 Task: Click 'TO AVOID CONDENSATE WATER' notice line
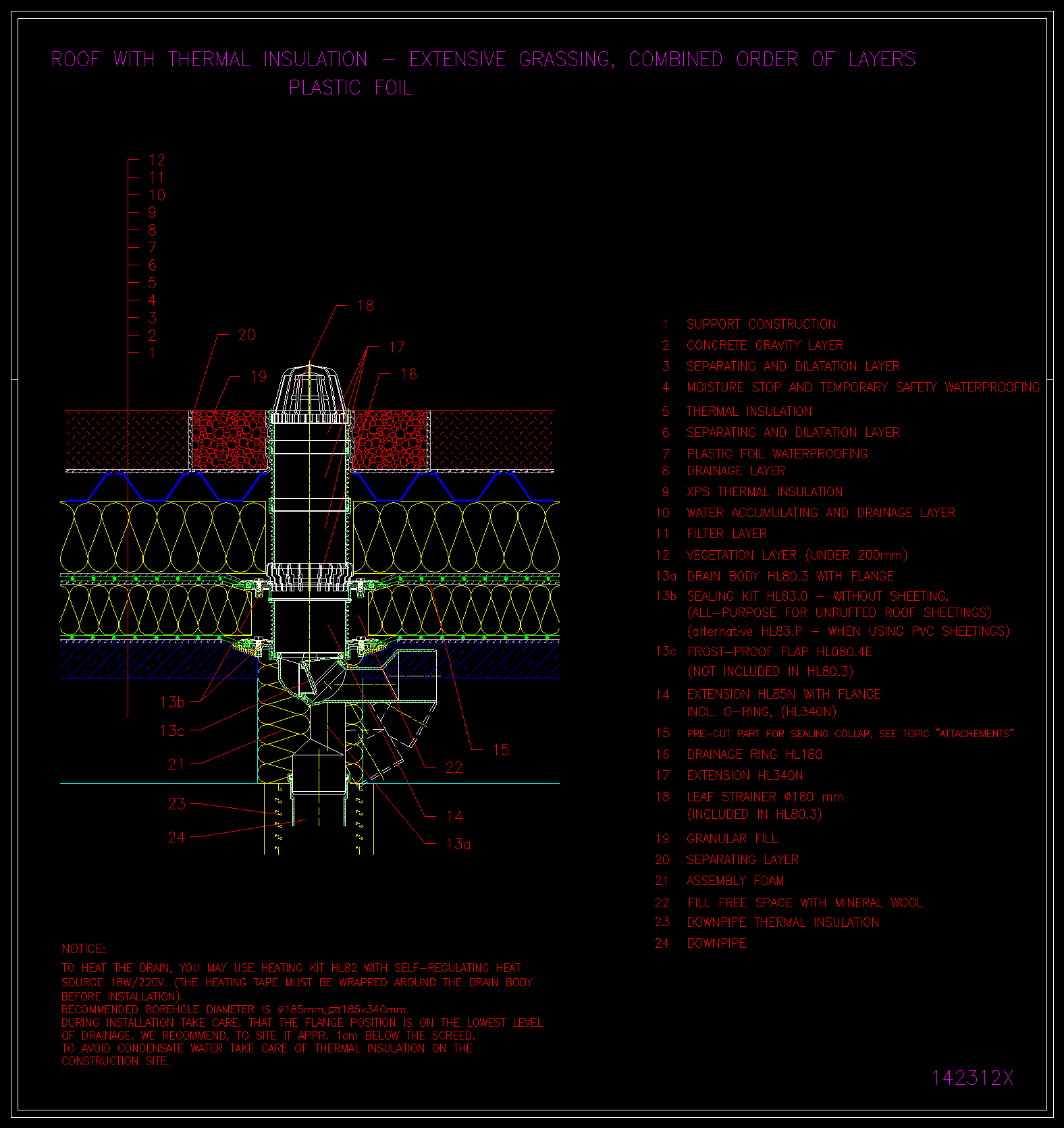point(267,1048)
